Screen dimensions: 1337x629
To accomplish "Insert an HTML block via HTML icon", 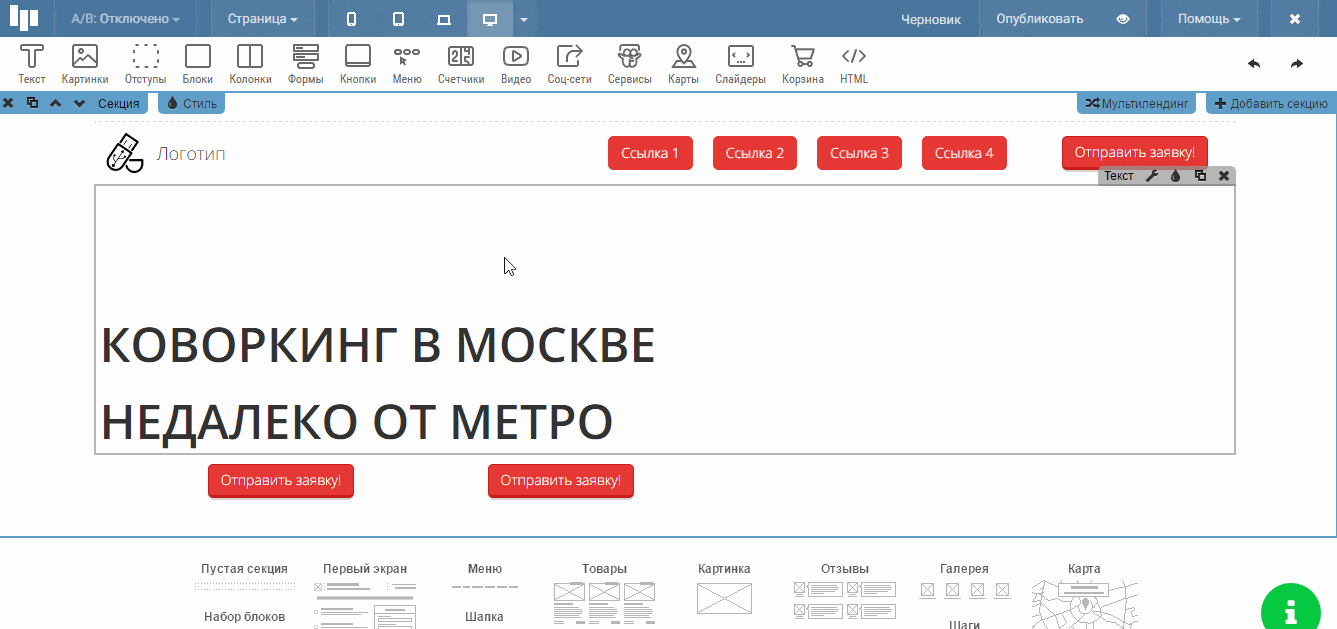I will (x=854, y=64).
